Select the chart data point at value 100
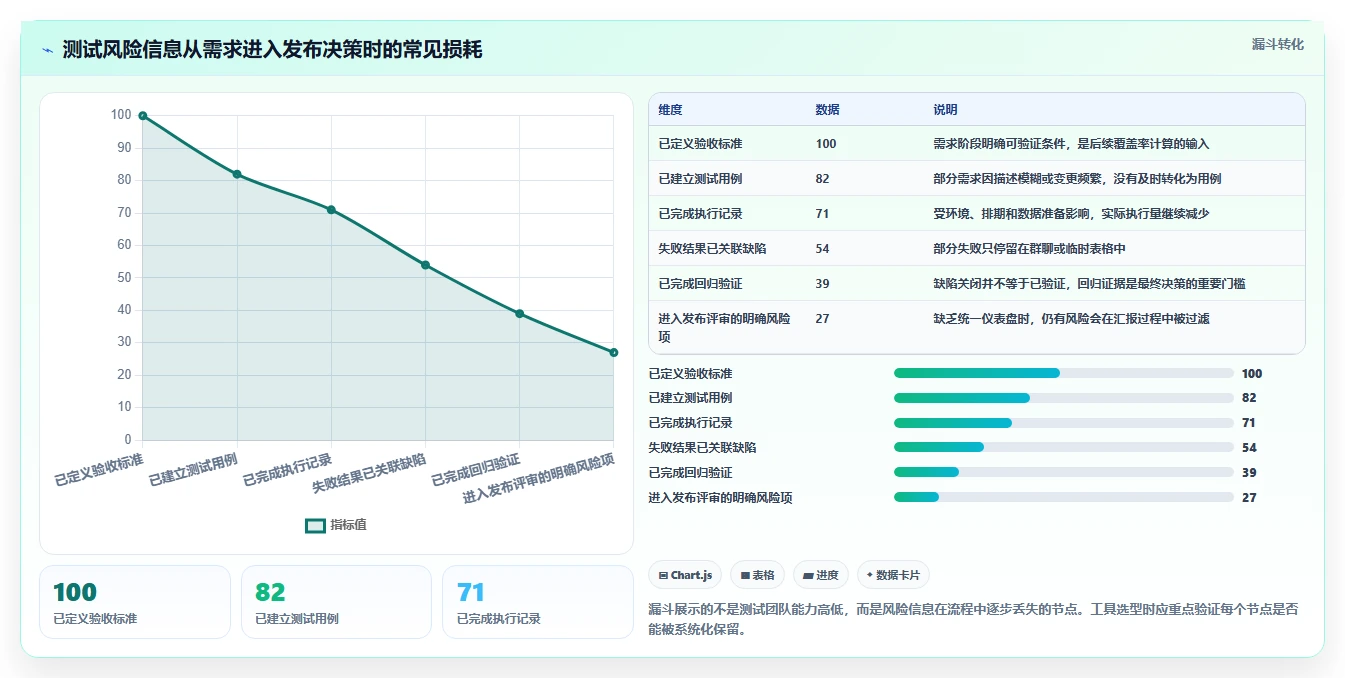 coord(143,116)
